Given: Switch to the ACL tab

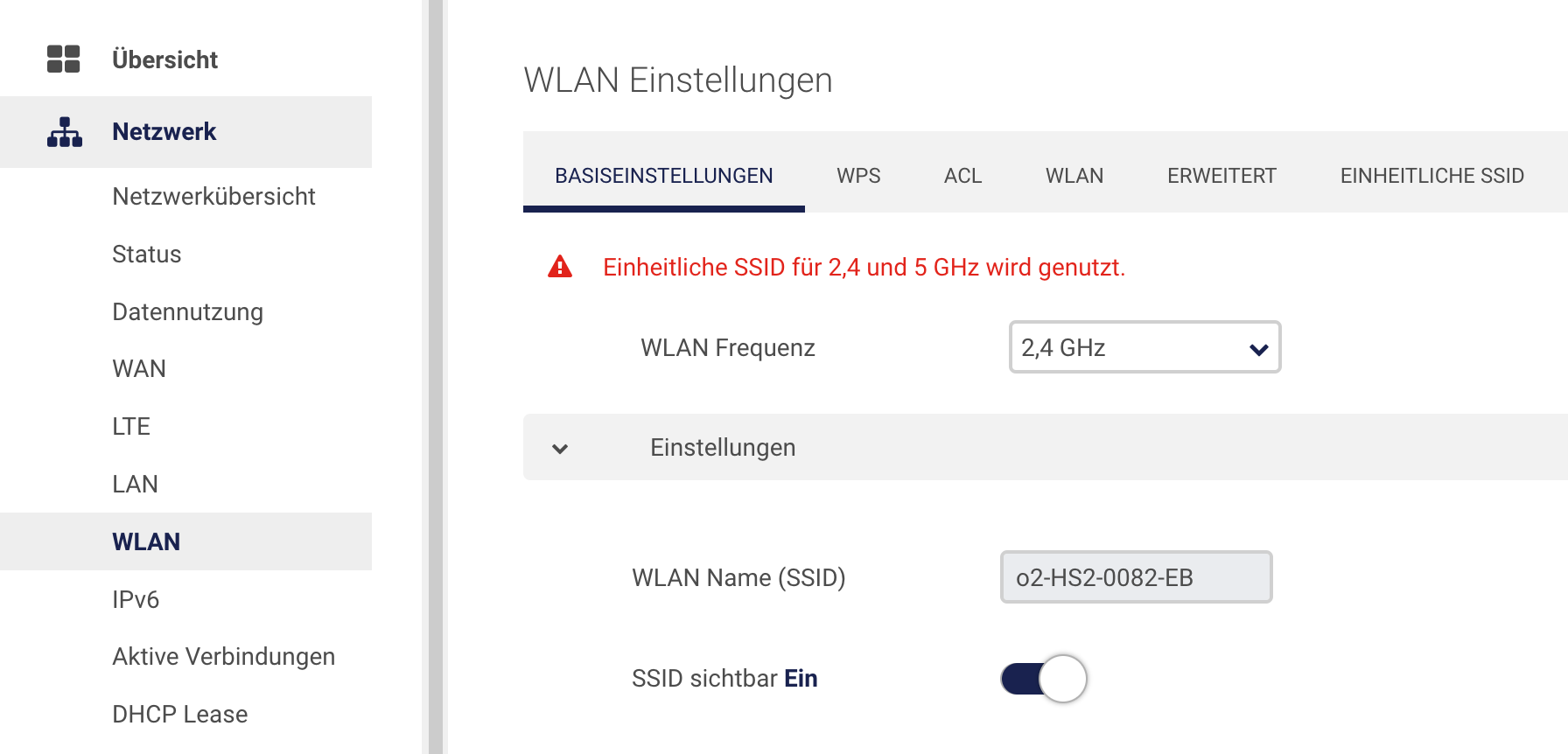Looking at the screenshot, I should 962,176.
